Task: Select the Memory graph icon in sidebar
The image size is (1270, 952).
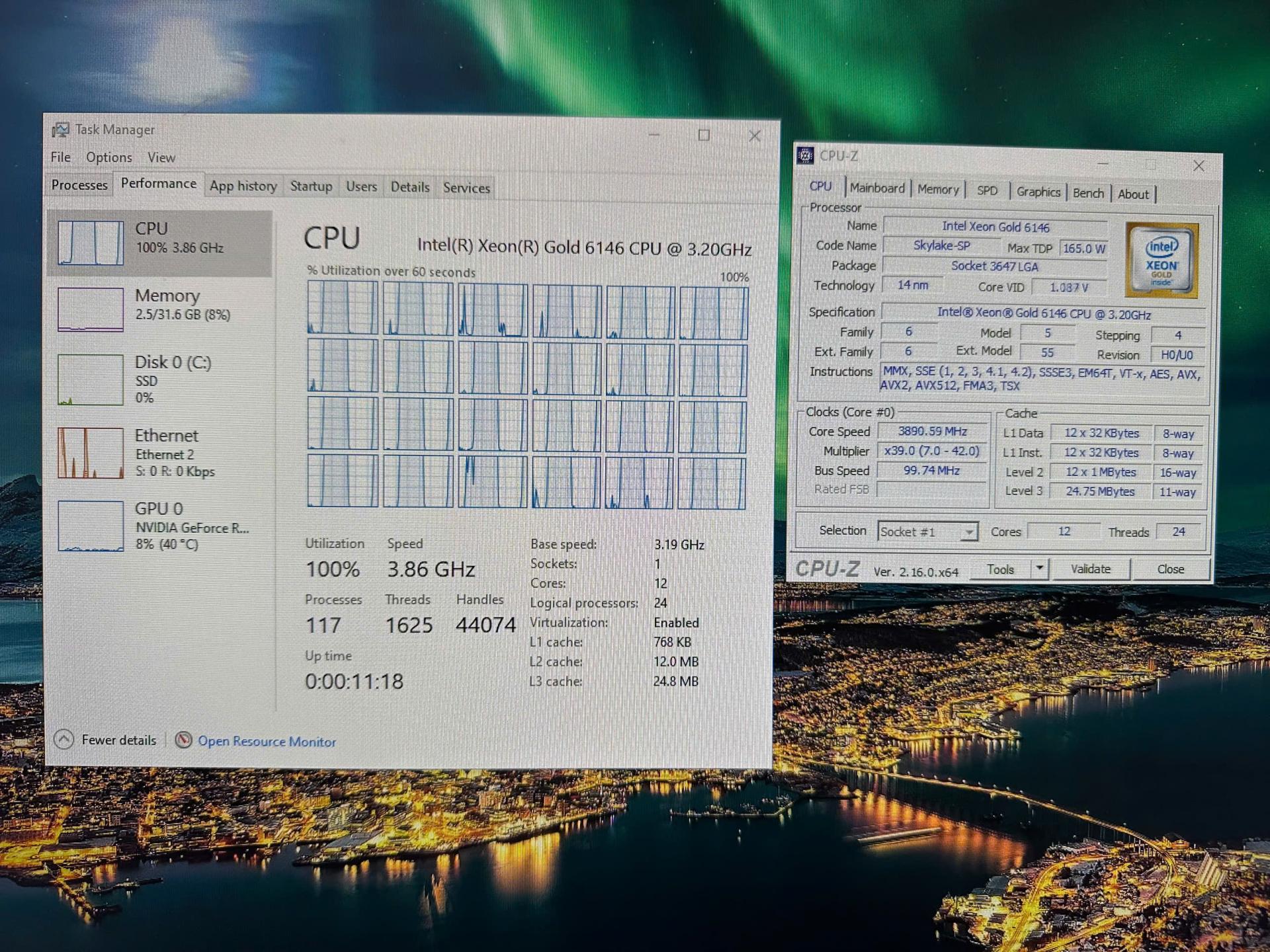Action: 91,308
